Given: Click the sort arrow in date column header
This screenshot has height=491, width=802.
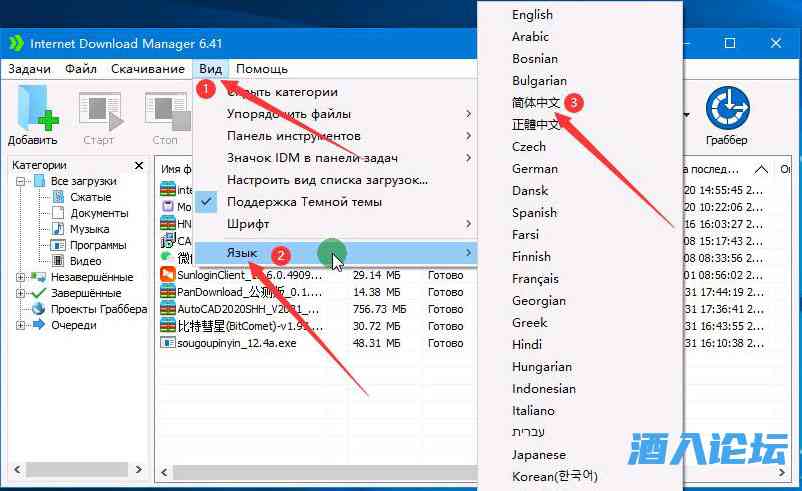Looking at the screenshot, I should pyautogui.click(x=761, y=169).
